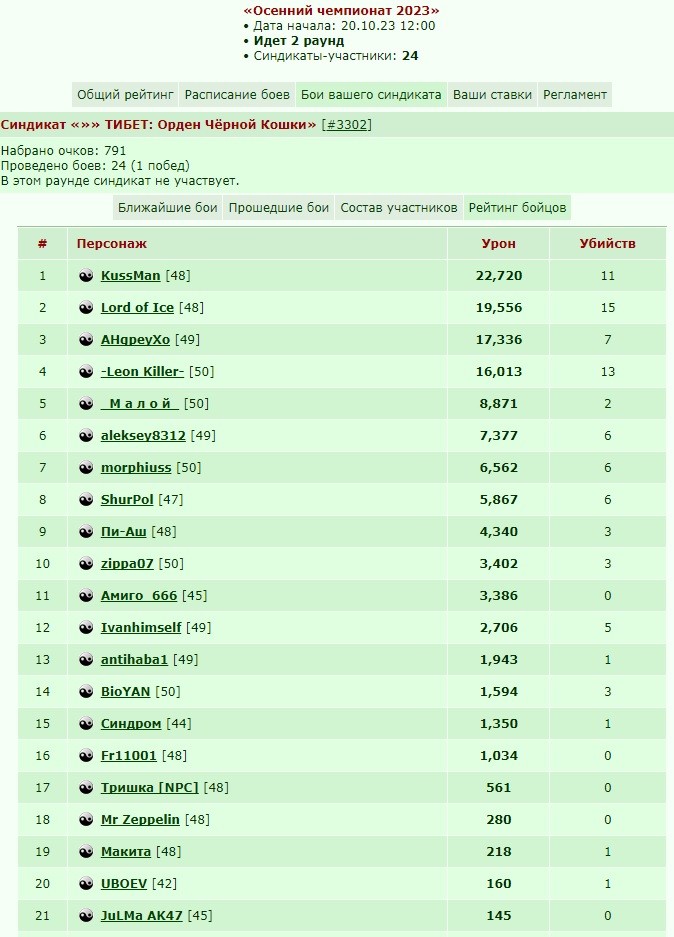Image resolution: width=674 pixels, height=937 pixels.
Task: Switch to Расписание боев tab
Action: [x=237, y=94]
